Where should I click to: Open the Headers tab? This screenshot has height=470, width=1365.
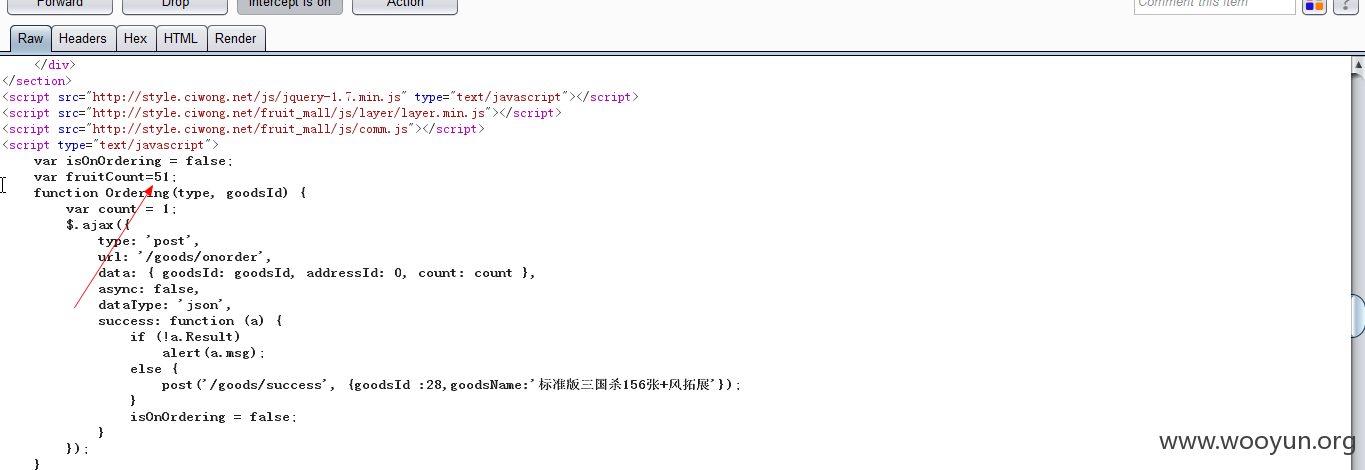[82, 39]
